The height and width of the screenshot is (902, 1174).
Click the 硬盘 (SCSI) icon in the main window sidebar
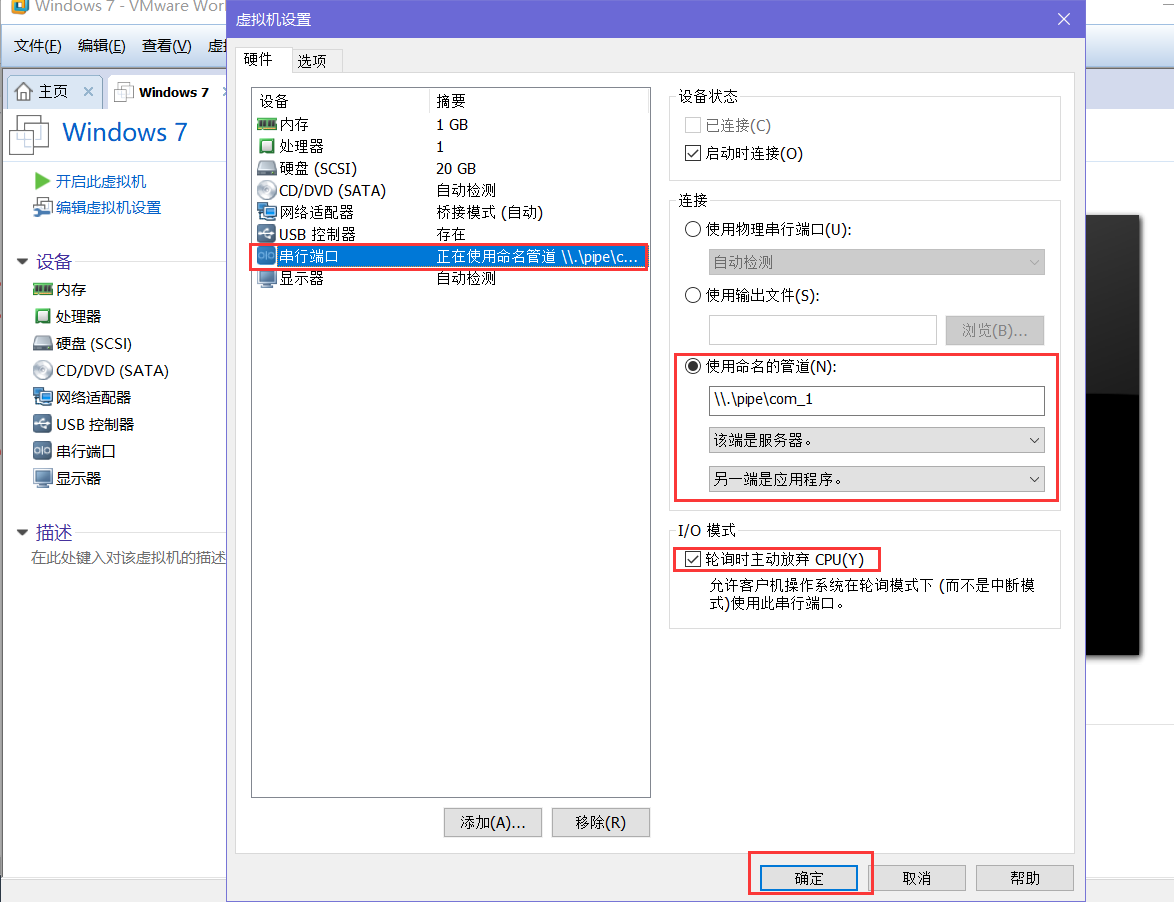[x=43, y=343]
